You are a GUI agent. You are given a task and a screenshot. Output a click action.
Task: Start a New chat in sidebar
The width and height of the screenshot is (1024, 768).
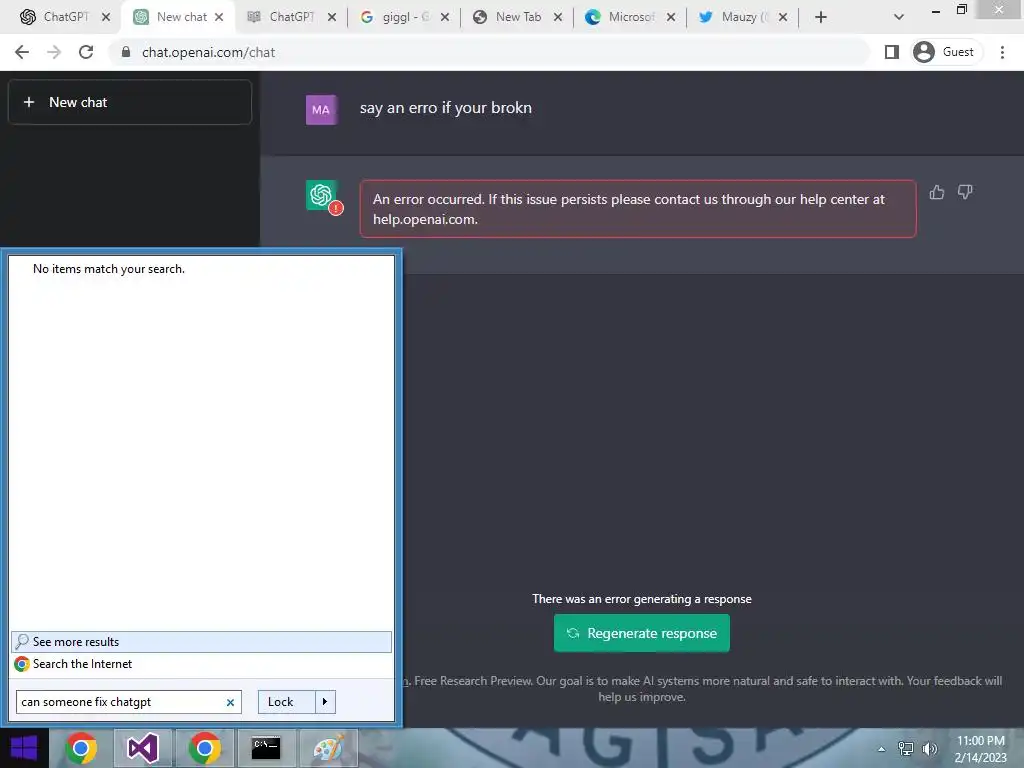[x=130, y=102]
